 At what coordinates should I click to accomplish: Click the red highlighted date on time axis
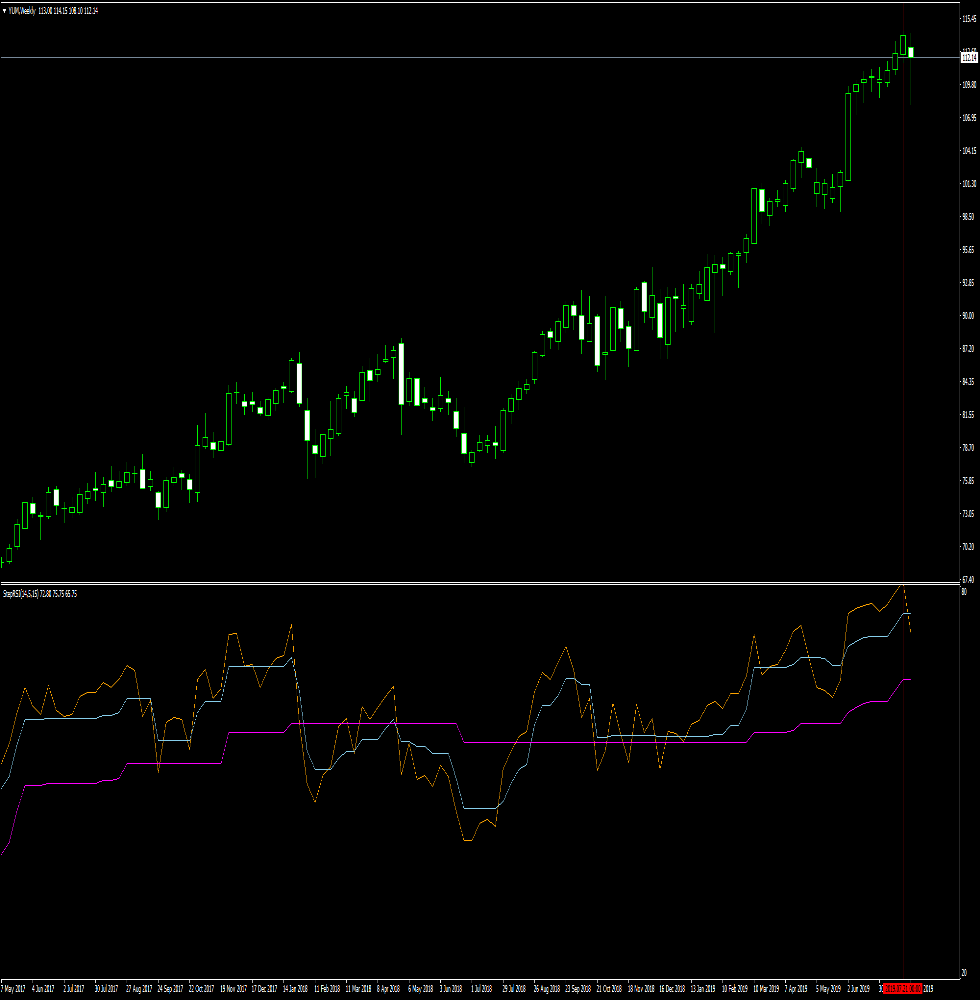tap(903, 986)
